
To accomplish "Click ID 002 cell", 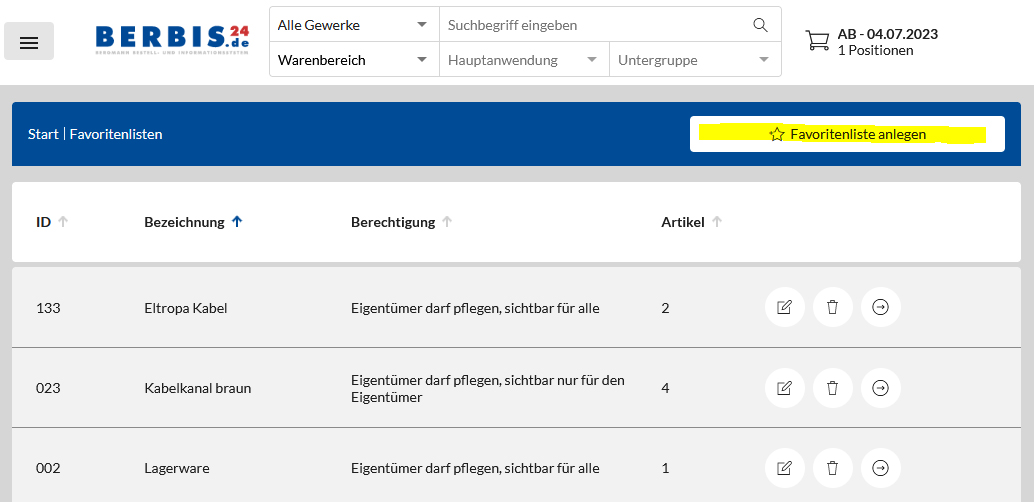I will [x=48, y=469].
